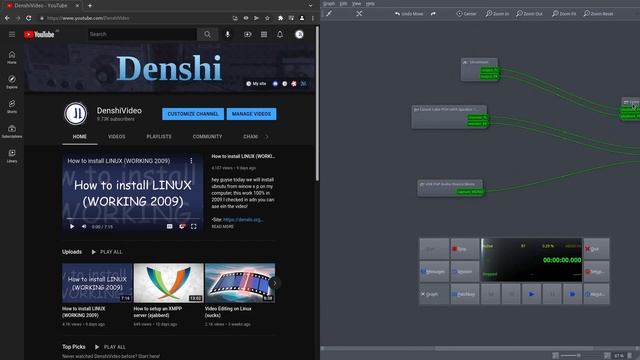Open a new browser tab
The height and width of the screenshot is (360, 640).
click(90, 6)
